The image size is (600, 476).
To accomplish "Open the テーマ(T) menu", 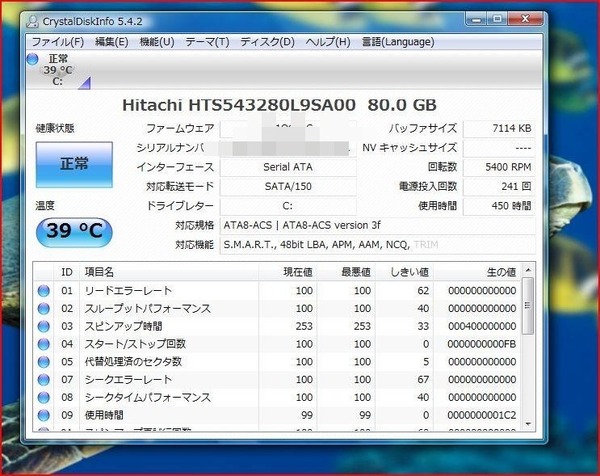I will (207, 42).
